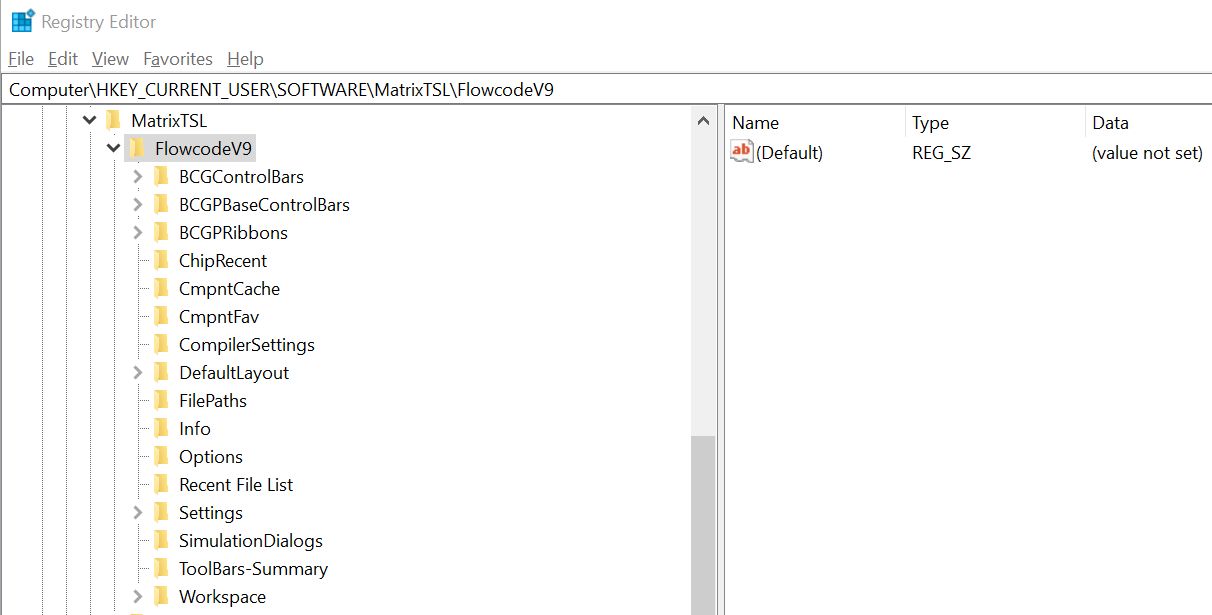Click the ChipRecent folder icon
The height and width of the screenshot is (615, 1212).
(x=162, y=261)
